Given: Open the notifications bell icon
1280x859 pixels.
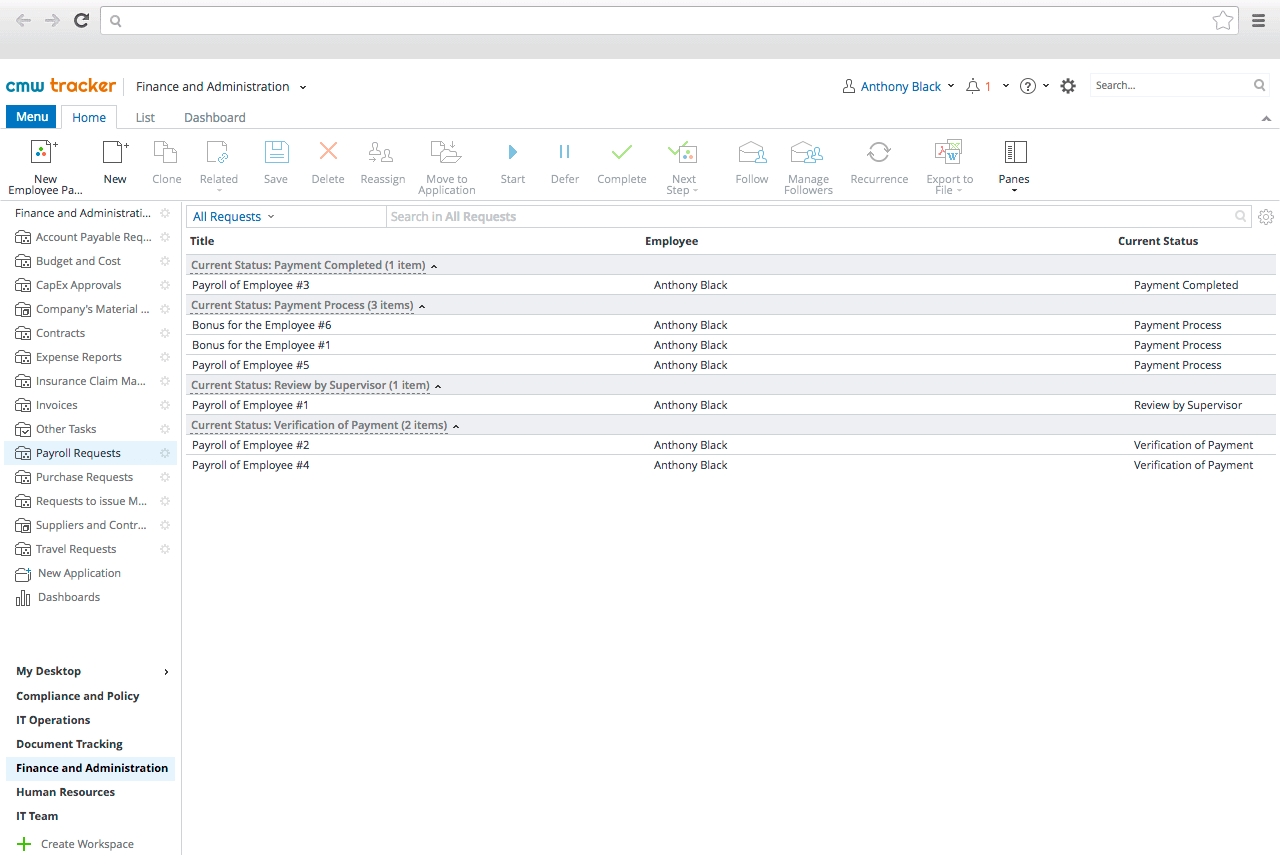Looking at the screenshot, I should click(973, 87).
